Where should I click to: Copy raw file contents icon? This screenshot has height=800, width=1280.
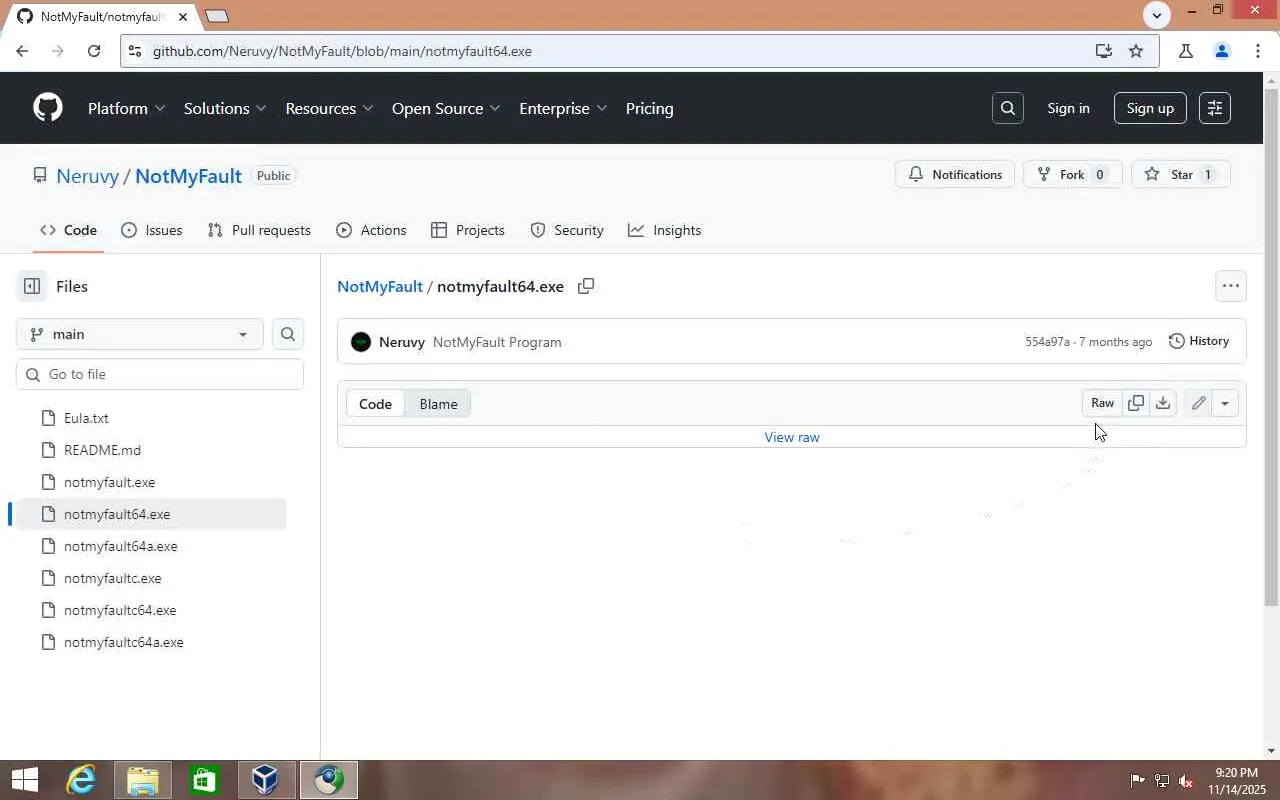(x=1136, y=403)
